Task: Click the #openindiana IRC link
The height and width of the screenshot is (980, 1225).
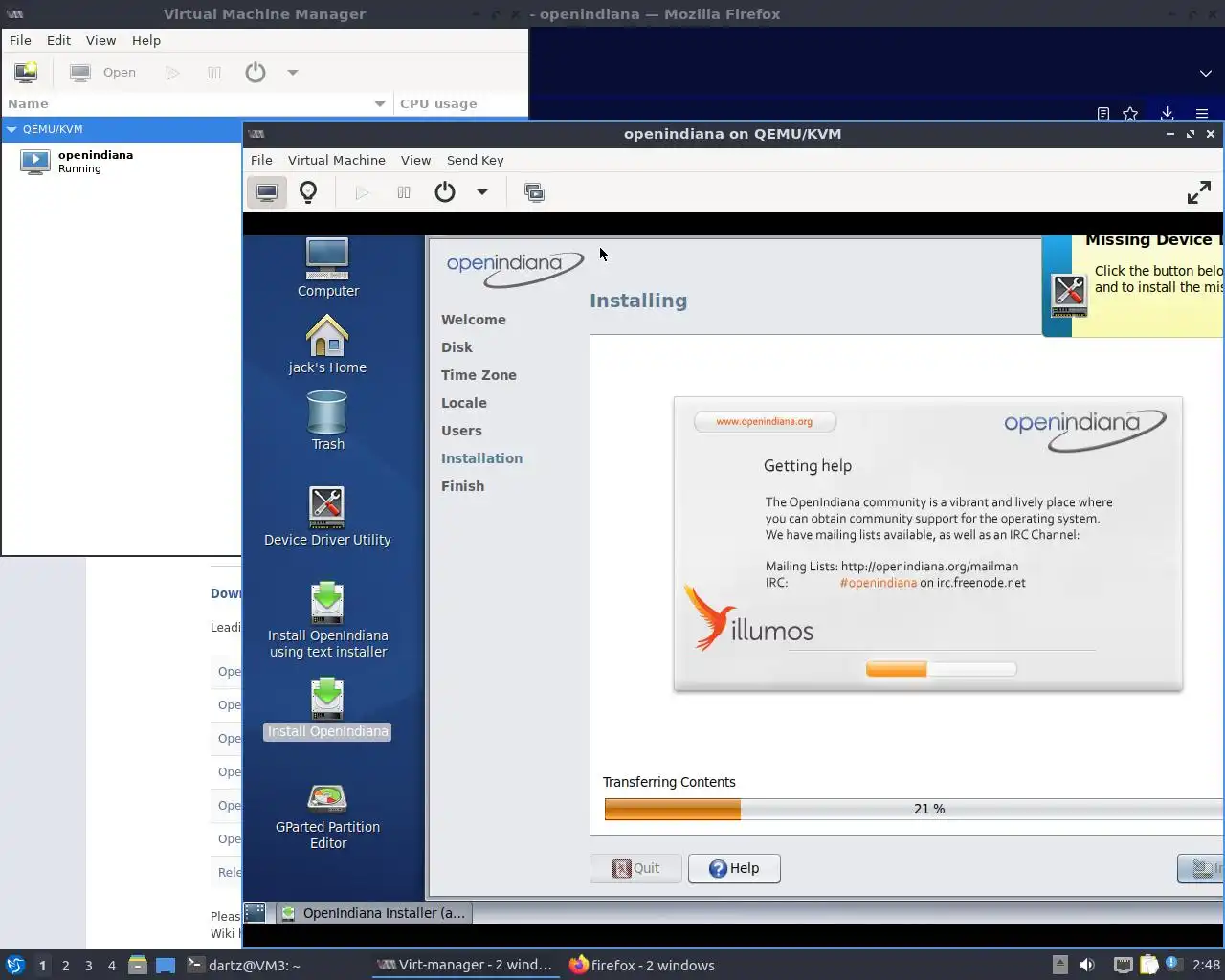Action: [878, 582]
